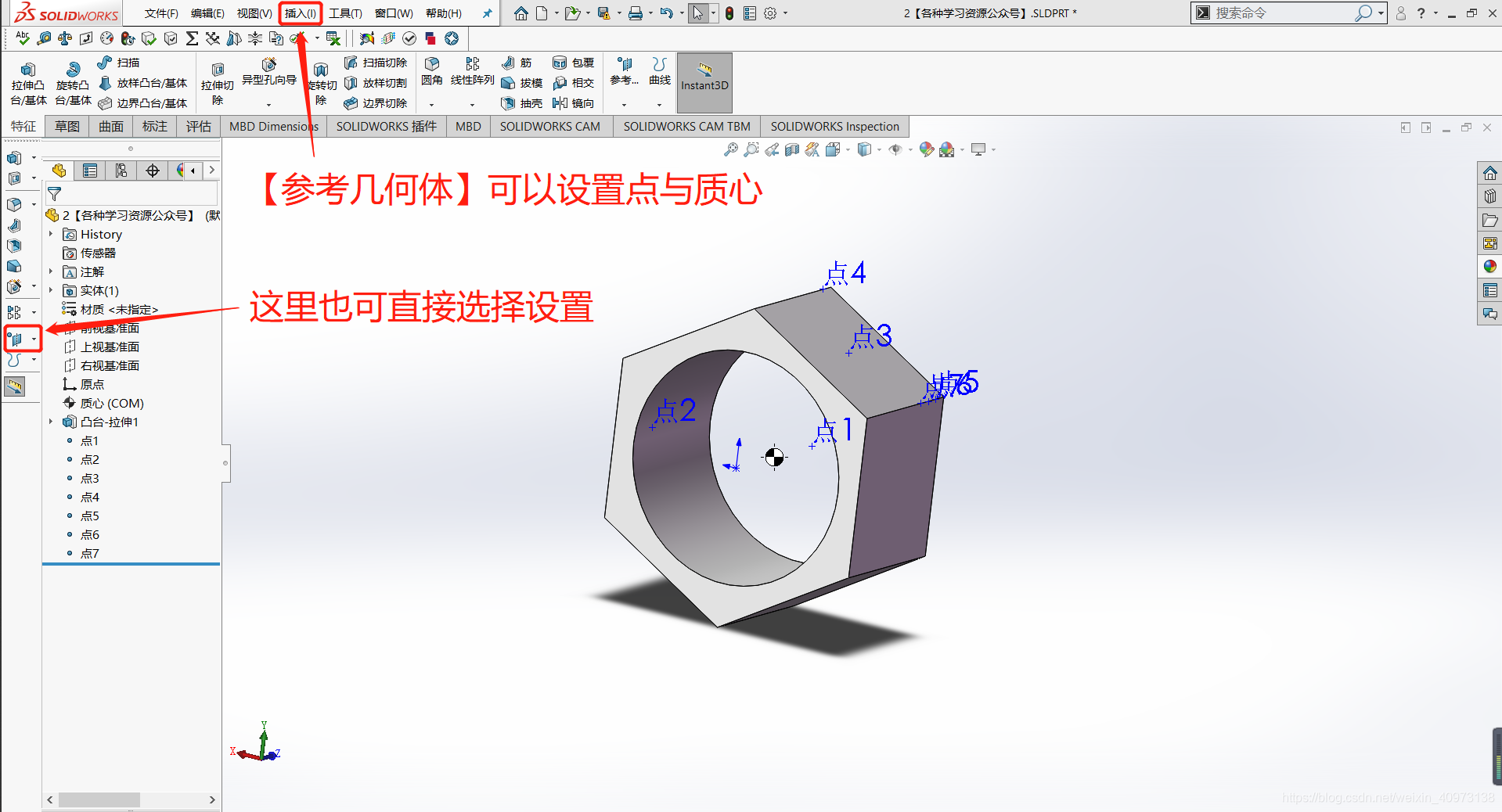Open the 插入(I) menu
Viewport: 1502px width, 812px height.
(301, 13)
